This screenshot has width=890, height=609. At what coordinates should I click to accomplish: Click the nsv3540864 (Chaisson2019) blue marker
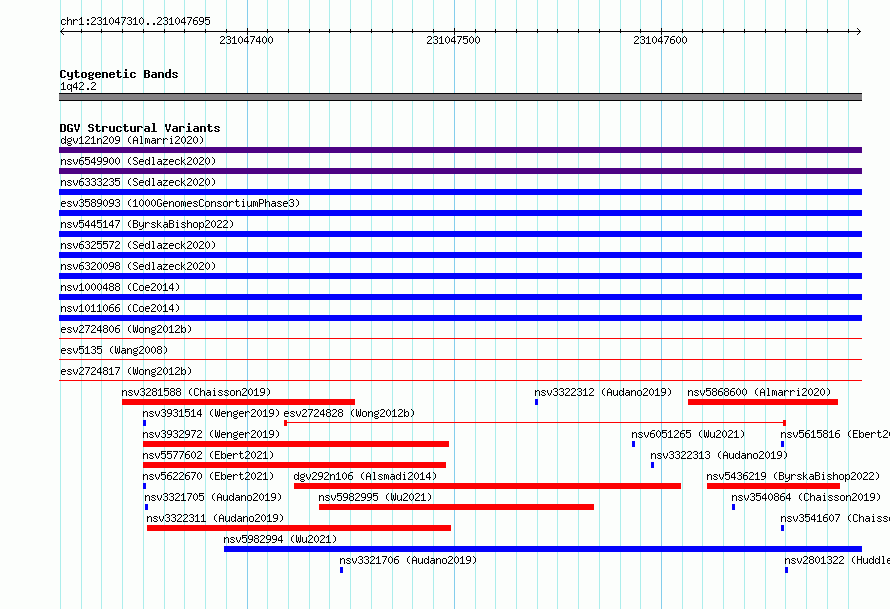coord(733,507)
